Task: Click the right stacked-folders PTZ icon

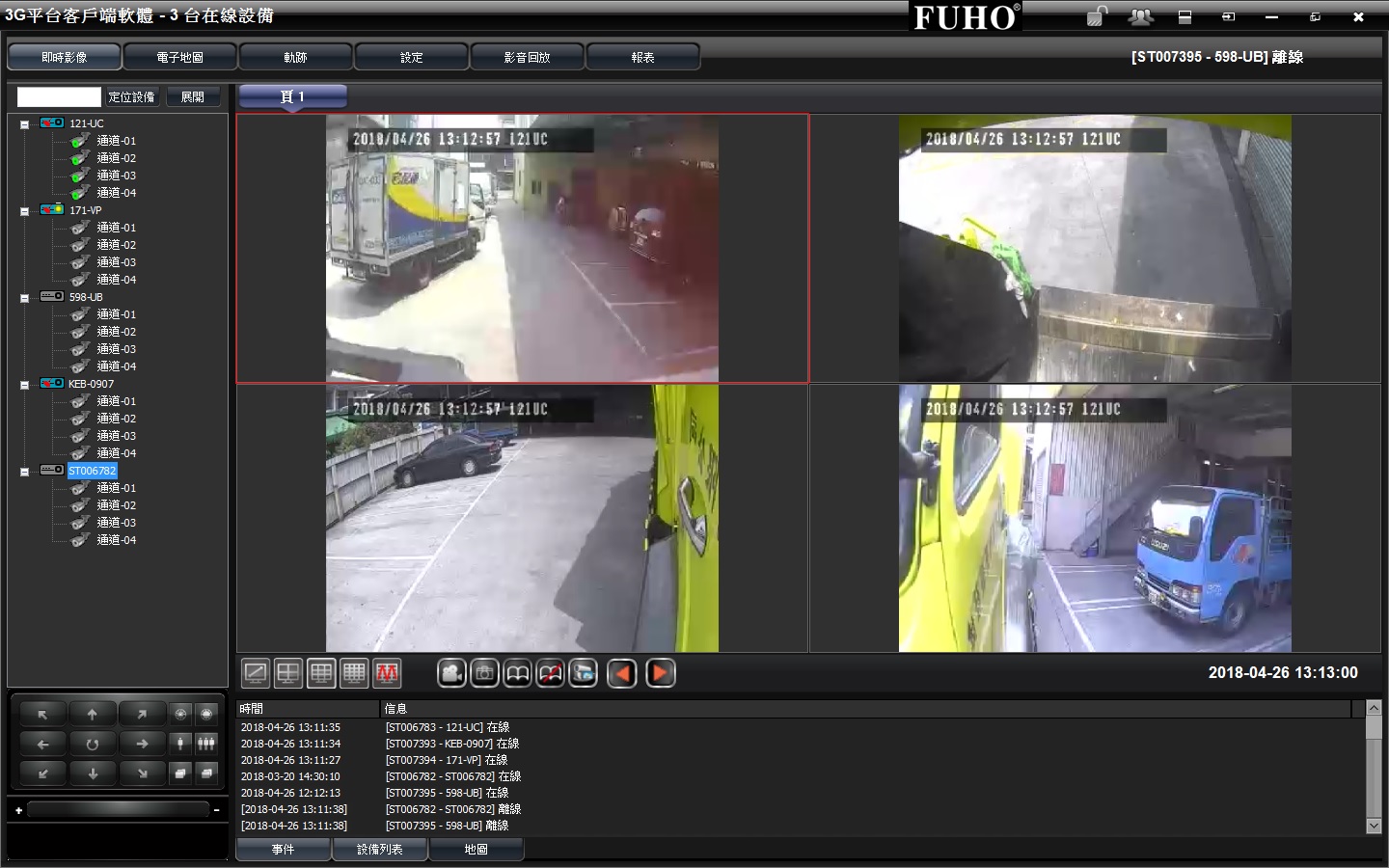Action: click(205, 773)
